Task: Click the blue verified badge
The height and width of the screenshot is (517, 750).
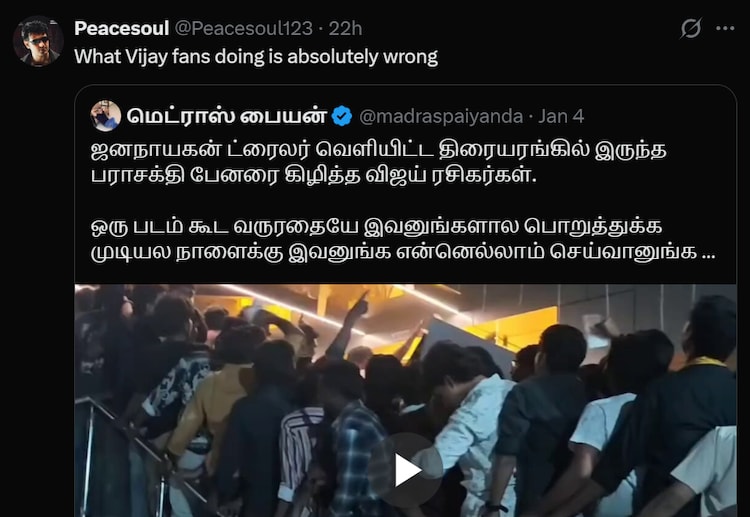Action: pos(342,116)
